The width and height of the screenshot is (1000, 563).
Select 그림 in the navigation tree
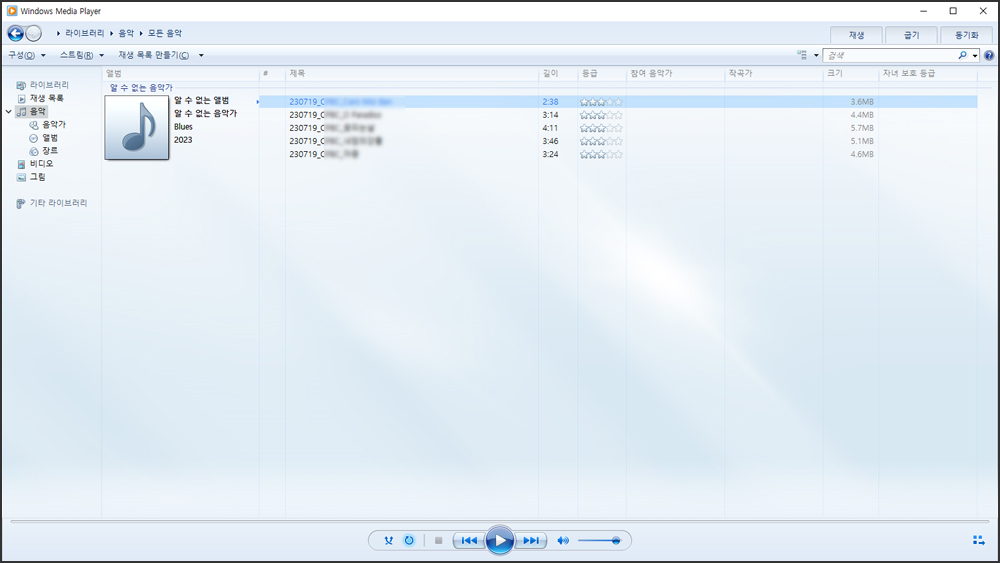click(38, 177)
